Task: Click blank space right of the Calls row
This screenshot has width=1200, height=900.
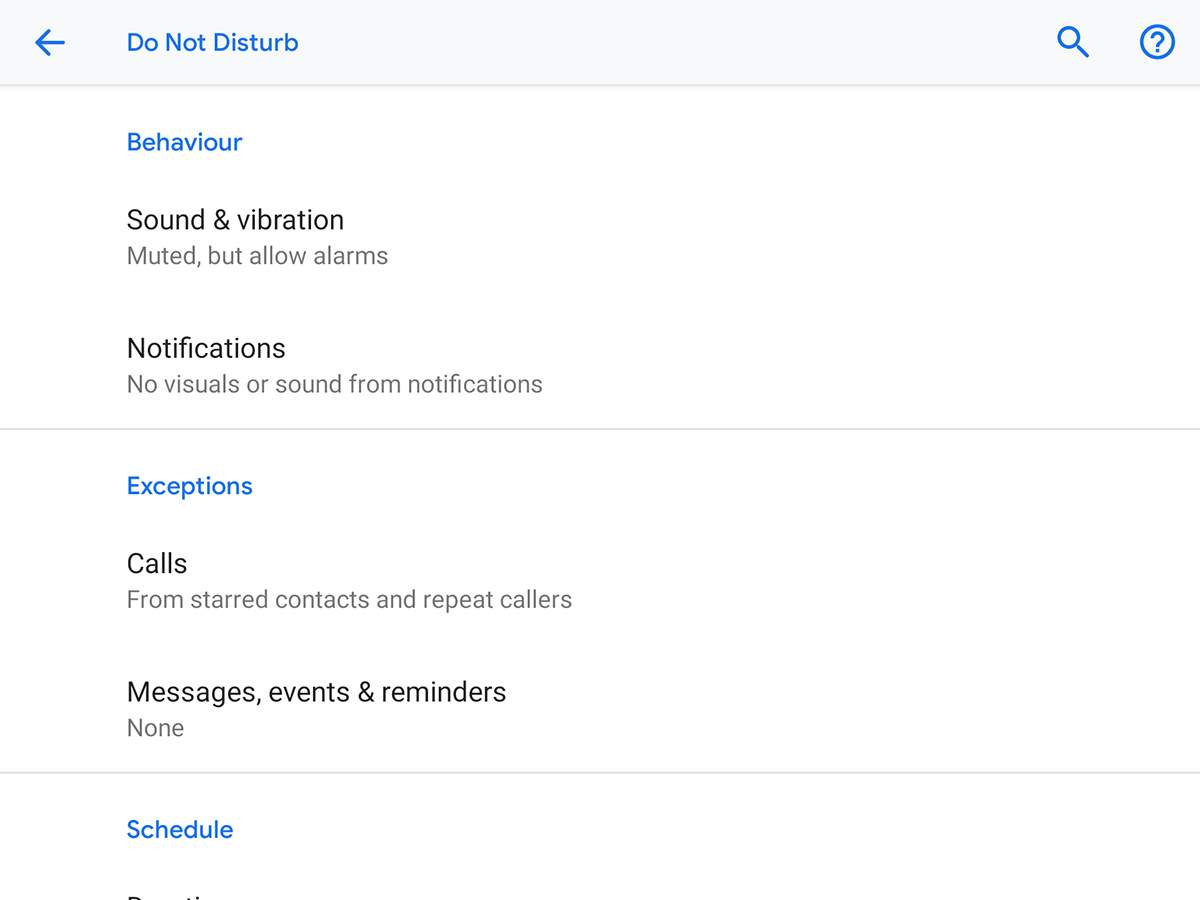Action: point(900,580)
